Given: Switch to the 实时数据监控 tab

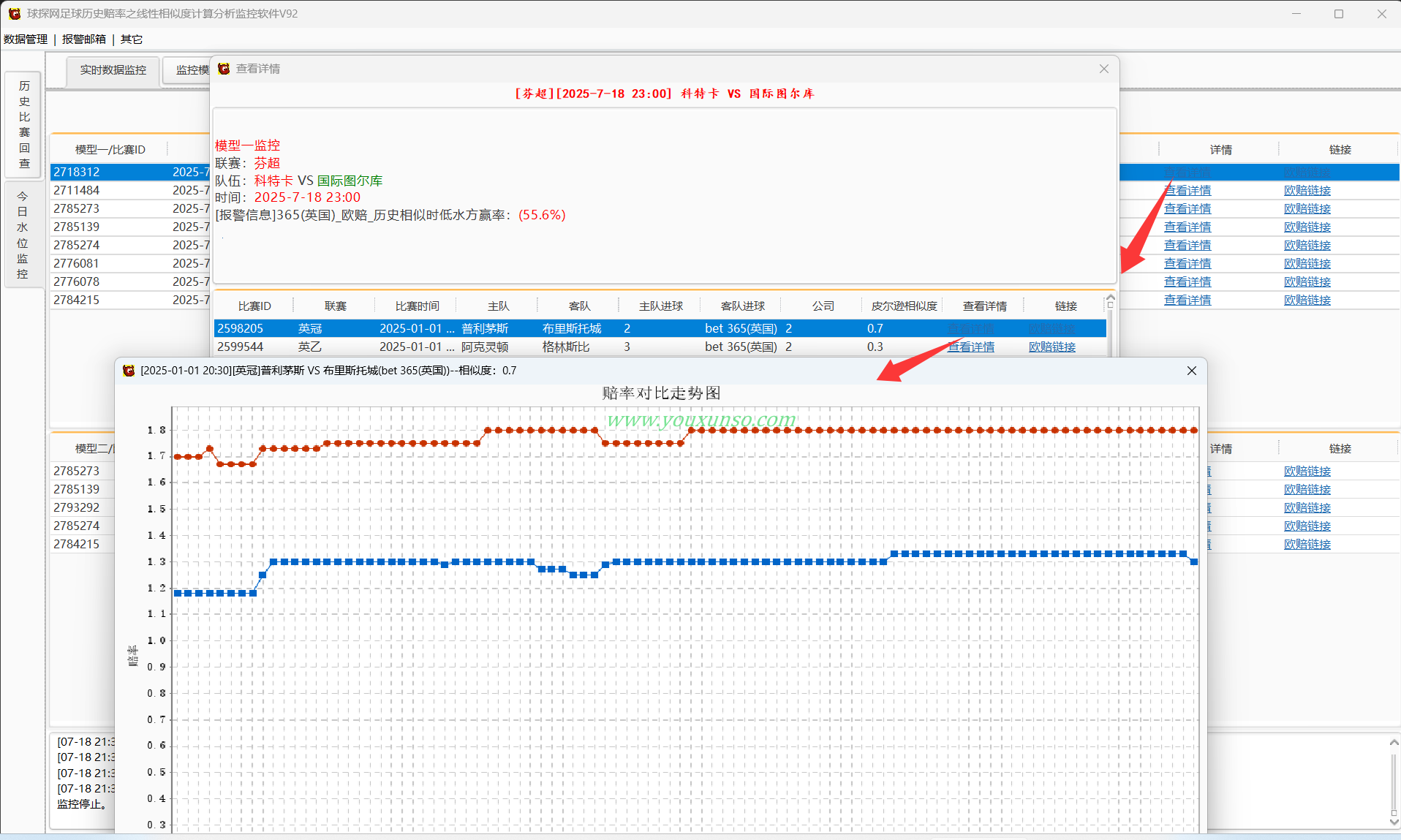Looking at the screenshot, I should point(113,70).
